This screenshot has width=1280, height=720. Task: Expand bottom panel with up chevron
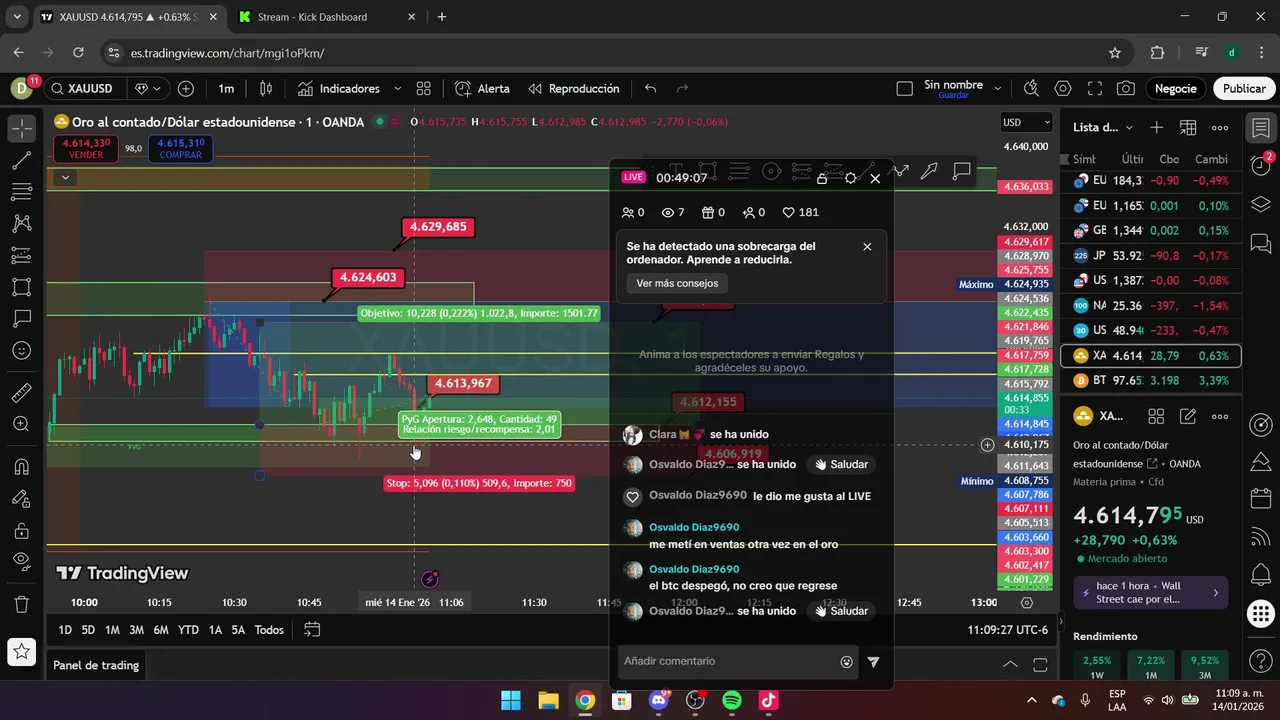click(x=1010, y=665)
